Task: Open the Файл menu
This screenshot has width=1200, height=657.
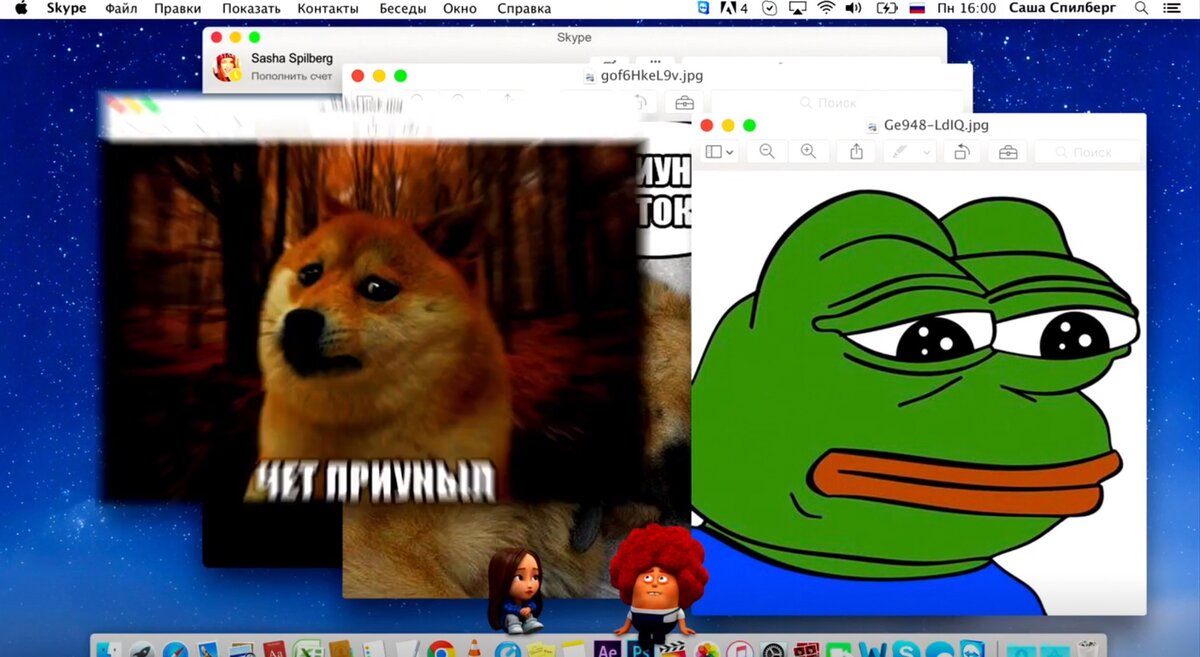Action: click(121, 8)
